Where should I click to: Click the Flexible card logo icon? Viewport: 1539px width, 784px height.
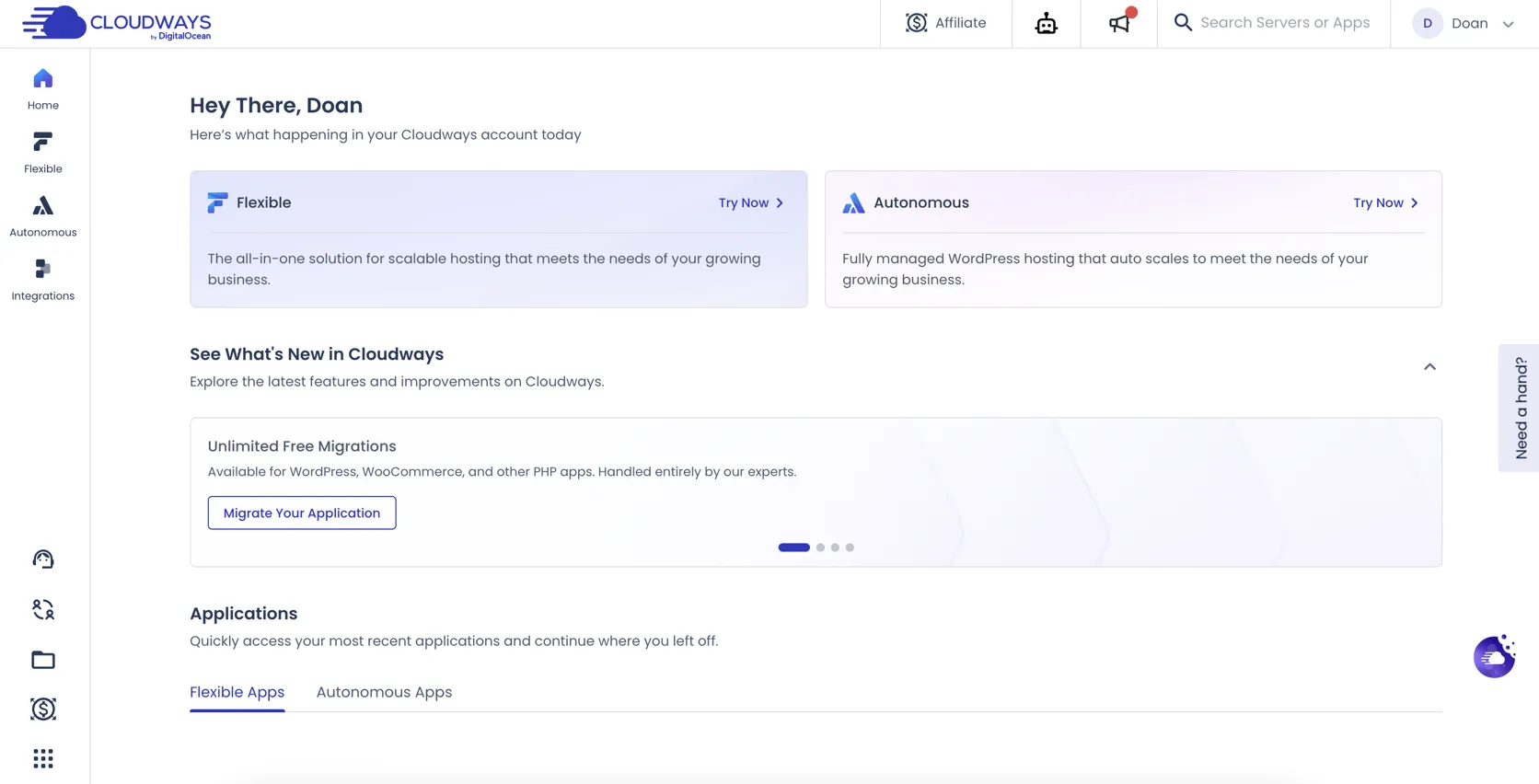(x=217, y=202)
